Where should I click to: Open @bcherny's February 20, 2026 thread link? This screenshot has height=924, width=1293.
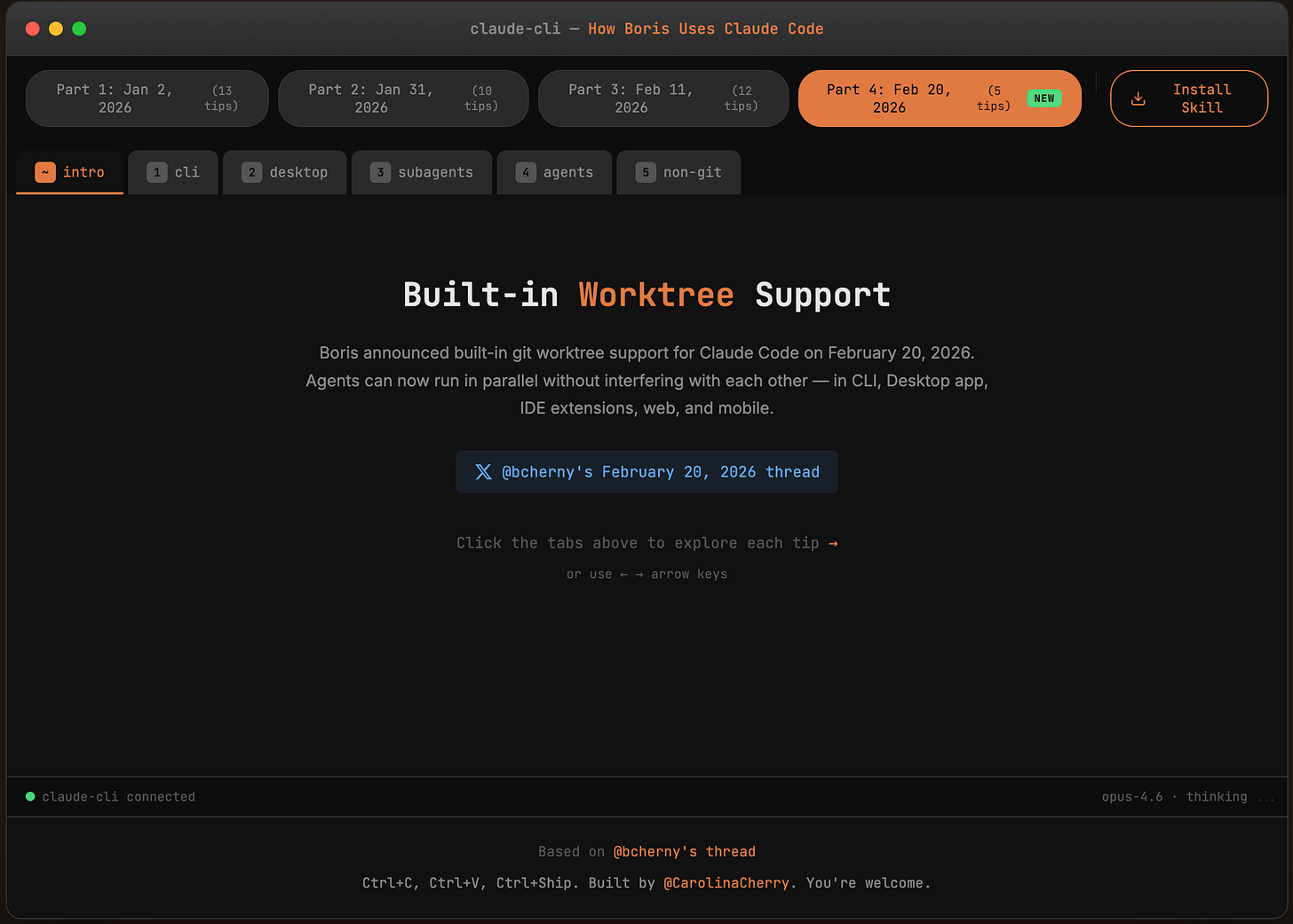tap(646, 472)
